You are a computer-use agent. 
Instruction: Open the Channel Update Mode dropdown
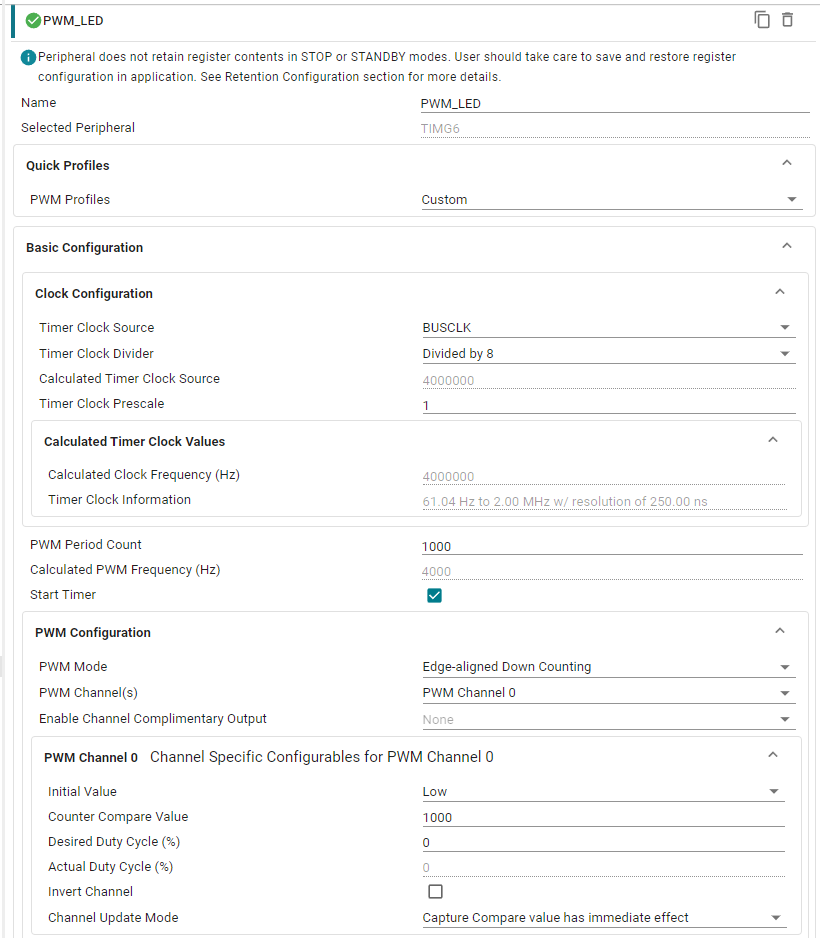pos(603,918)
